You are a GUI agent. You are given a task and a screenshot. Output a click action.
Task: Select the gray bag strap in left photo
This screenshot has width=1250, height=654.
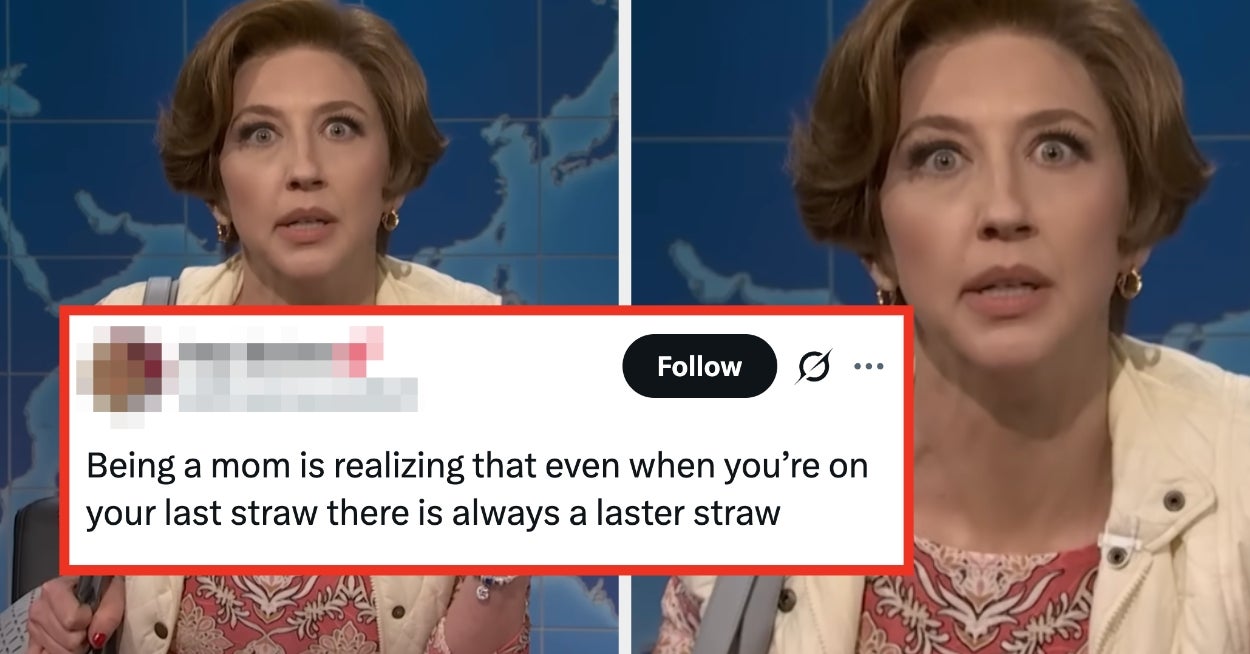(158, 291)
